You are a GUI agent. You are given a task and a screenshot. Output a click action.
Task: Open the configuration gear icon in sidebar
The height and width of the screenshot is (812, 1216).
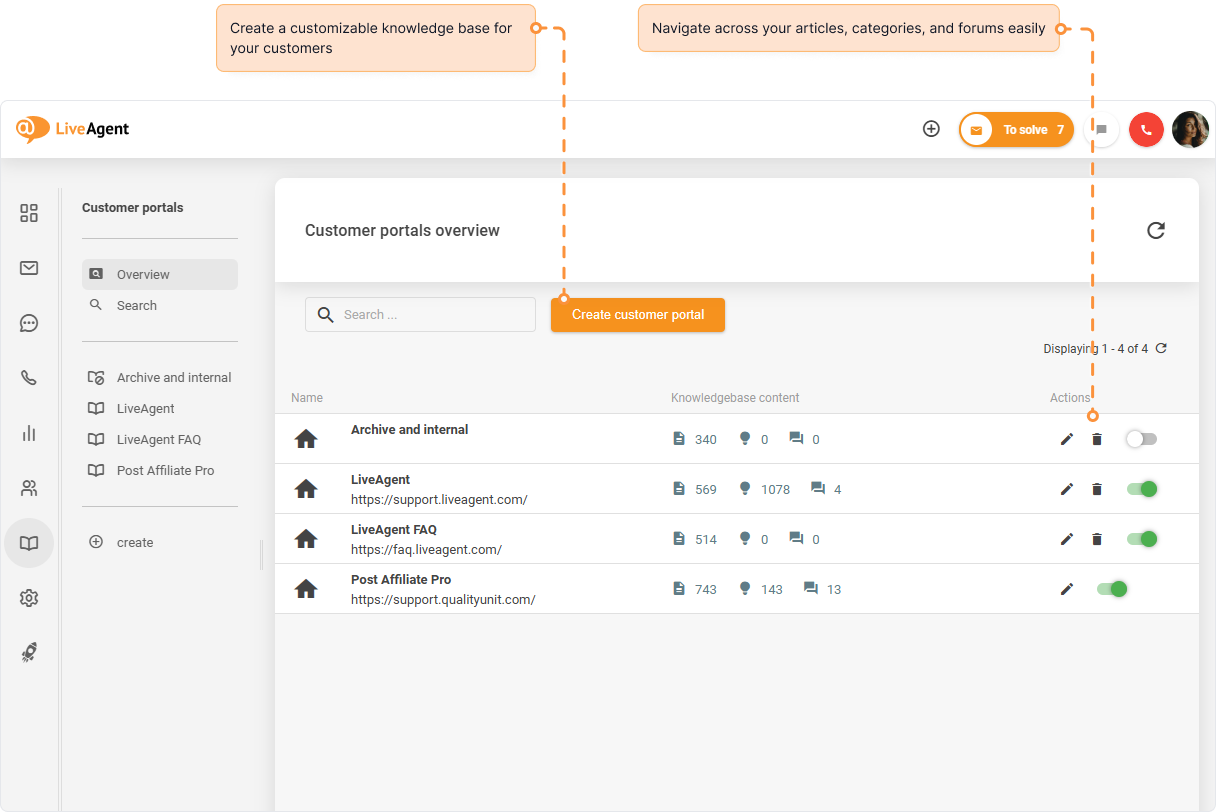[29, 598]
